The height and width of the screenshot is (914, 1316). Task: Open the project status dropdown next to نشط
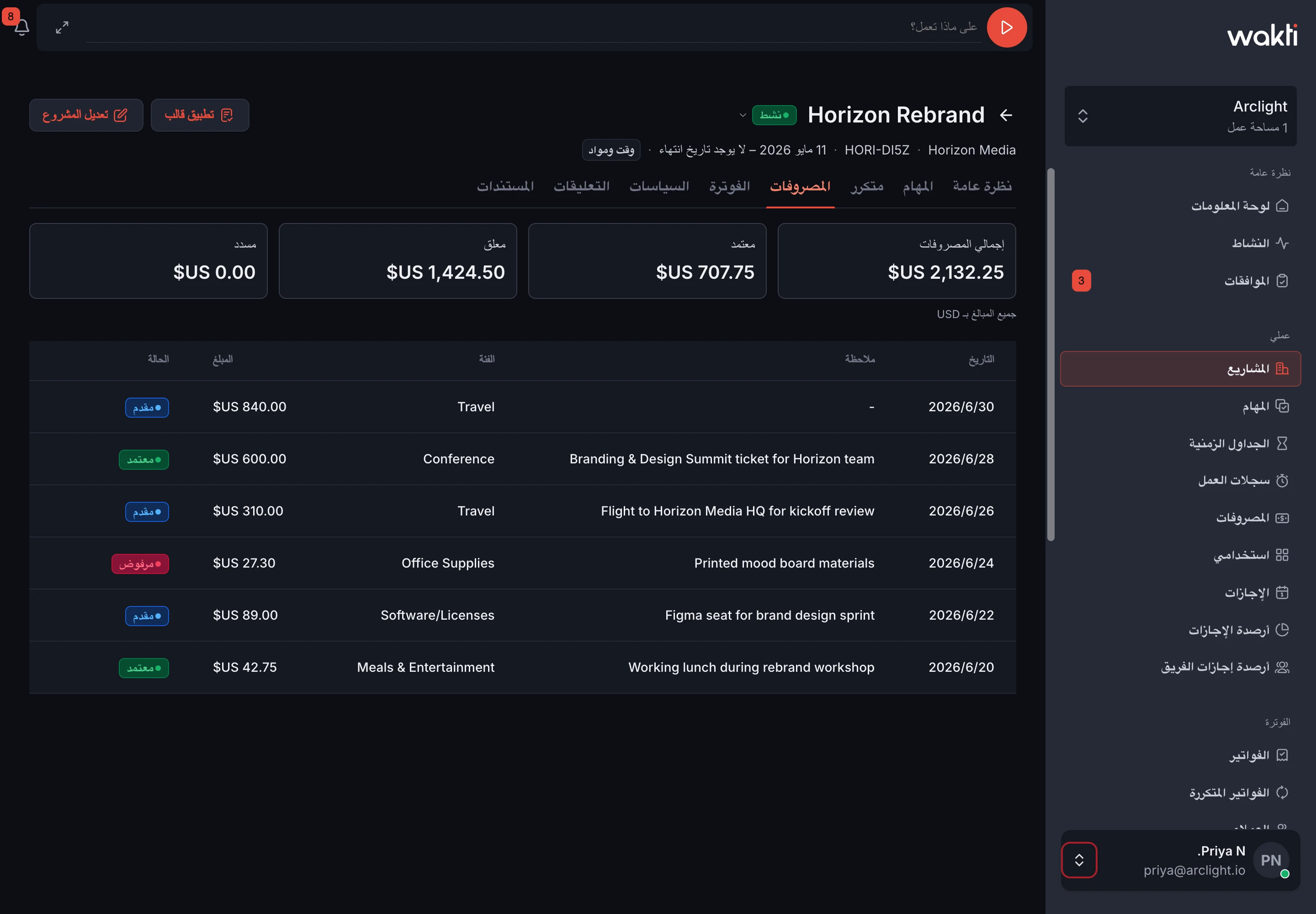743,115
